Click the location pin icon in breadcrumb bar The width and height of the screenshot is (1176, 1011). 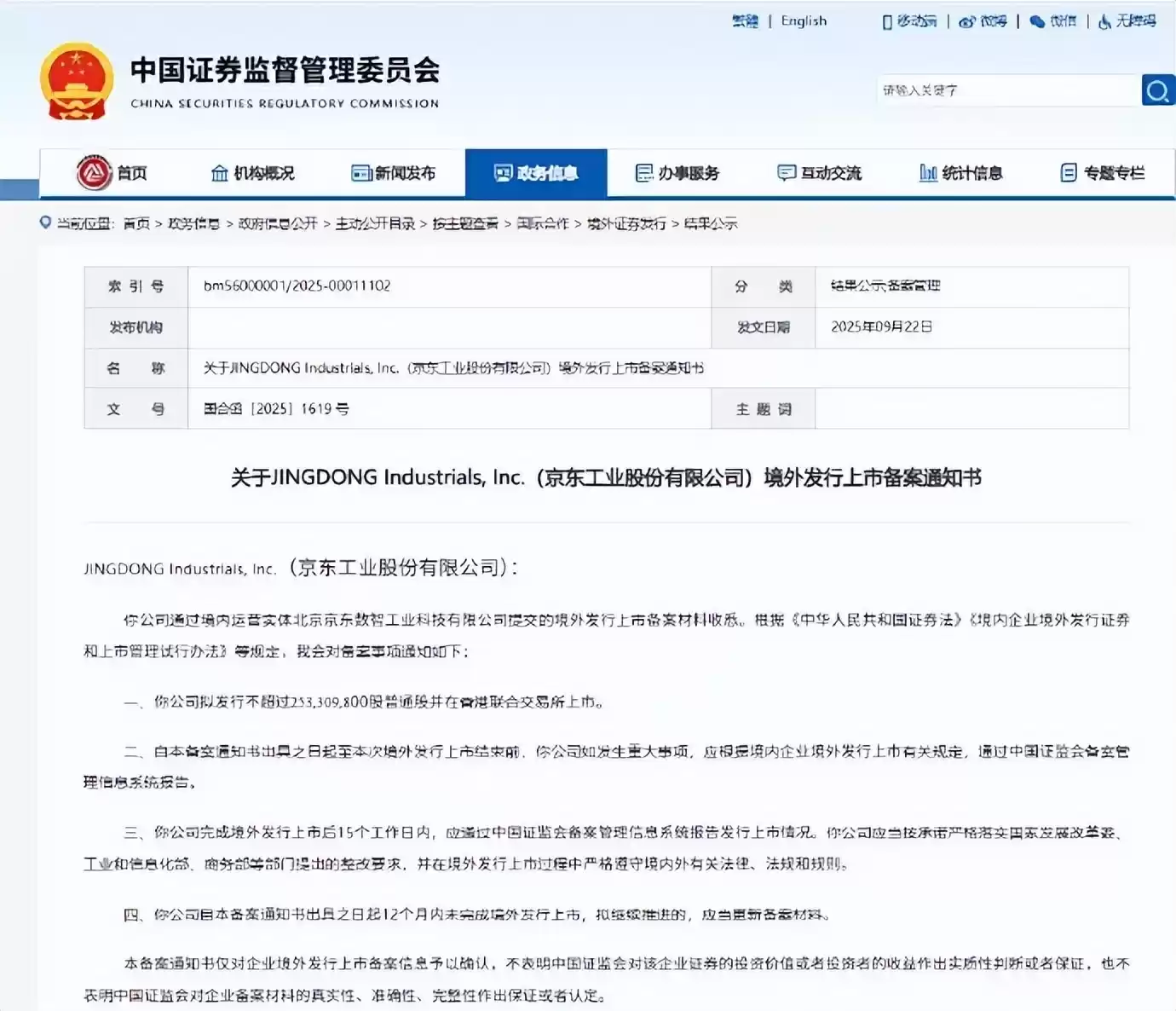click(44, 223)
